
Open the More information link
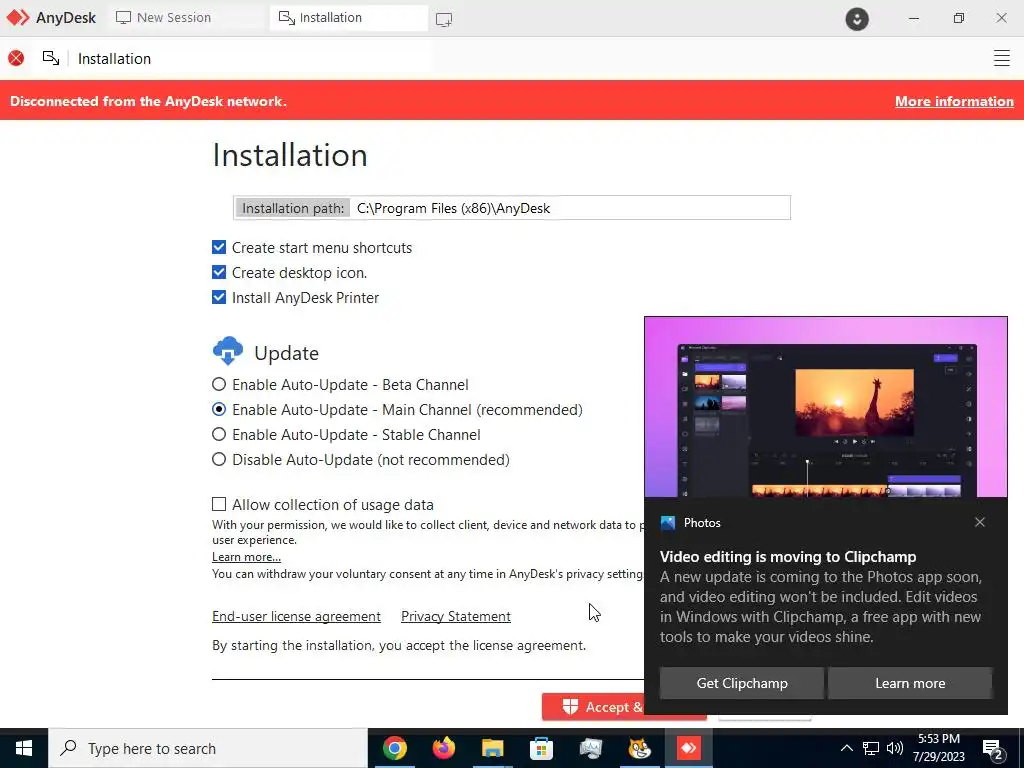(954, 101)
